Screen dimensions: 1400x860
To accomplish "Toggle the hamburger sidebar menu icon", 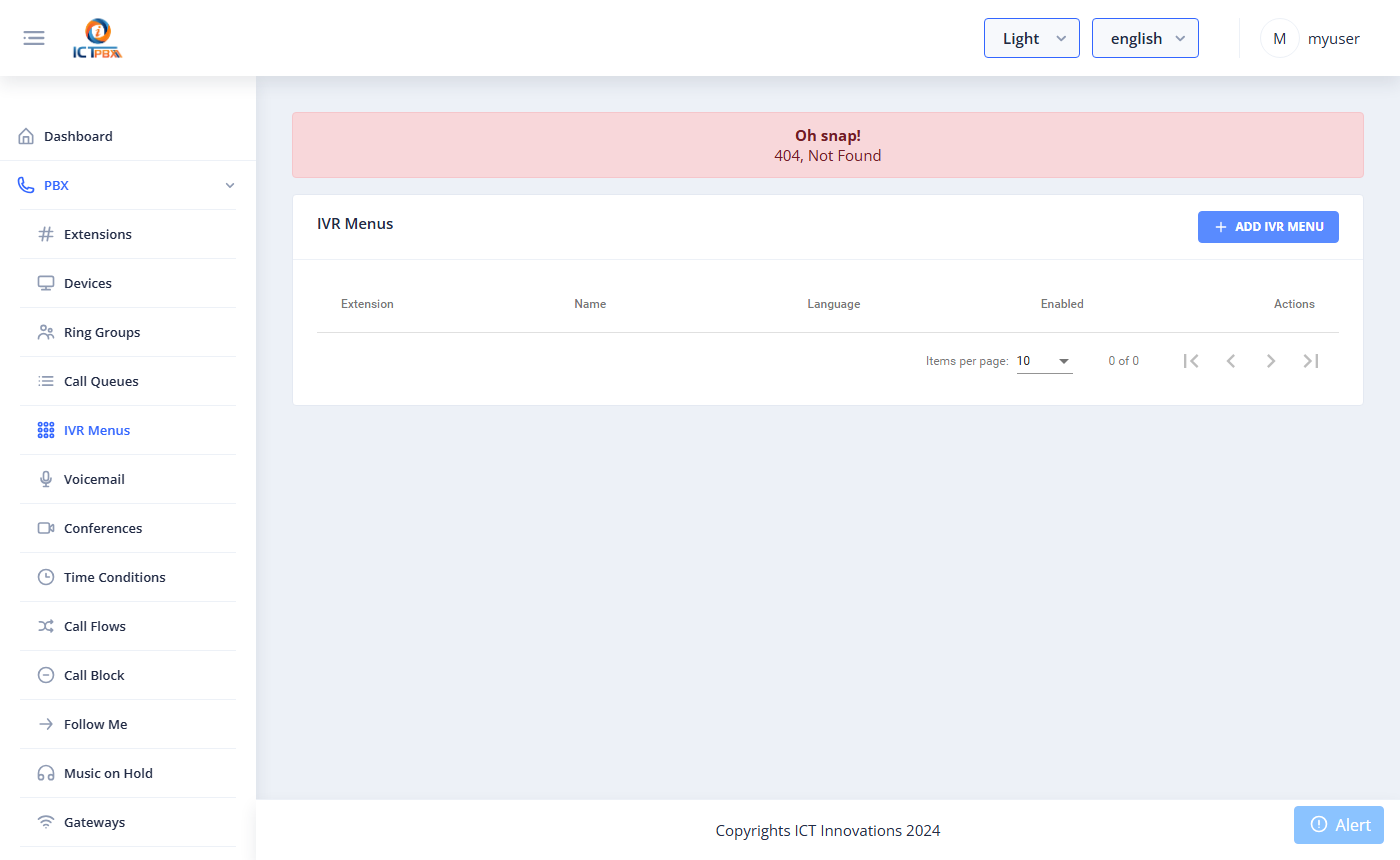I will click(34, 38).
